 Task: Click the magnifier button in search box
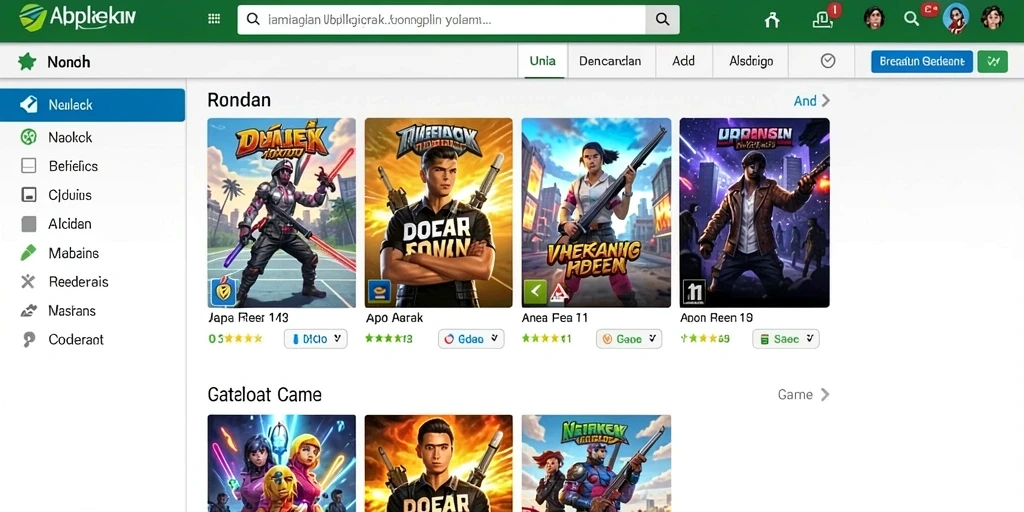(x=662, y=20)
